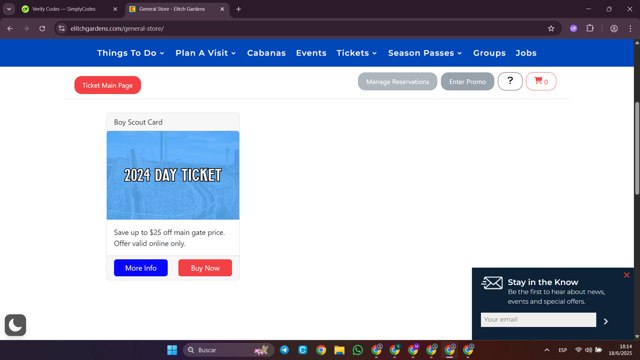This screenshot has width=640, height=360.
Task: Open the tab search dropdown arrow
Action: [9, 9]
